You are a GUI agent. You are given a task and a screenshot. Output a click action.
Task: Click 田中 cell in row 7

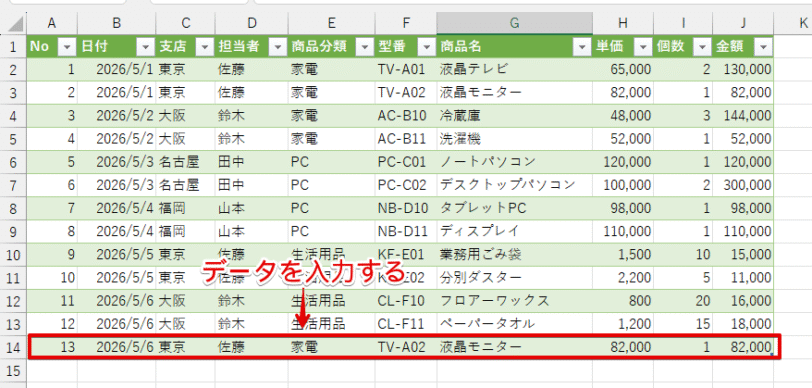click(252, 185)
